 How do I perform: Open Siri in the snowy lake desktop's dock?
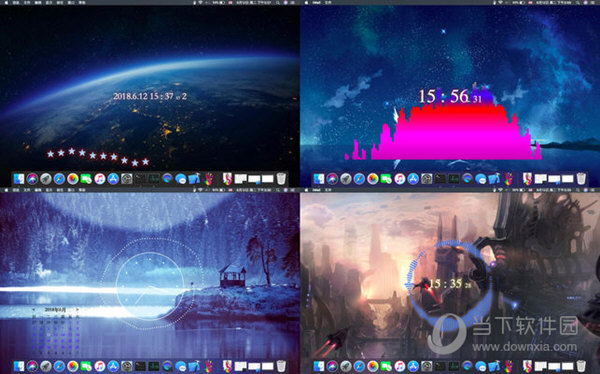pyautogui.click(x=32, y=366)
